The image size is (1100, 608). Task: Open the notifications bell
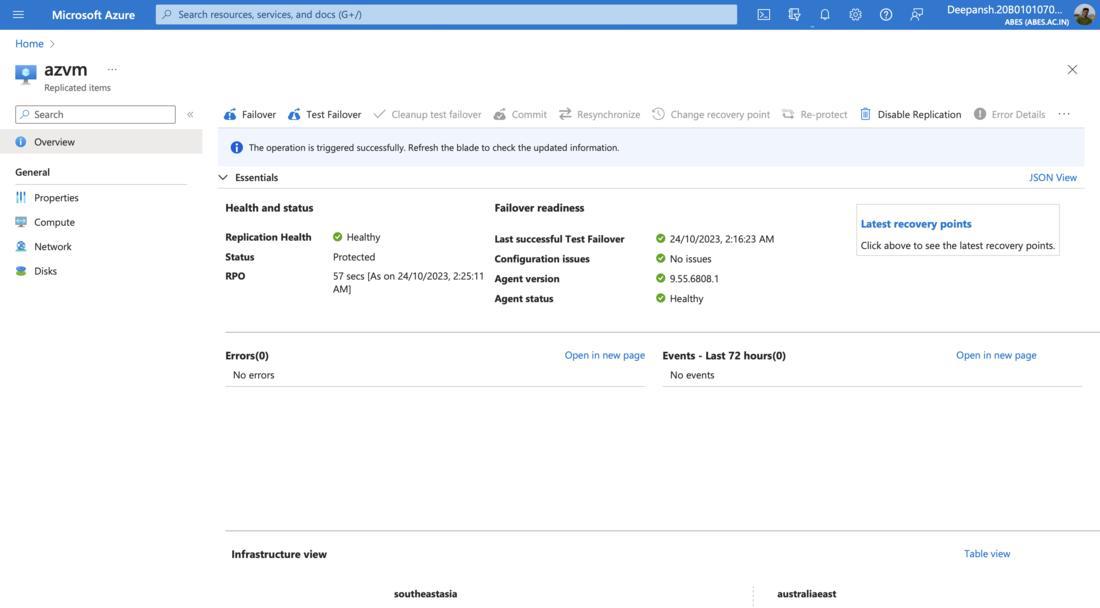click(824, 14)
